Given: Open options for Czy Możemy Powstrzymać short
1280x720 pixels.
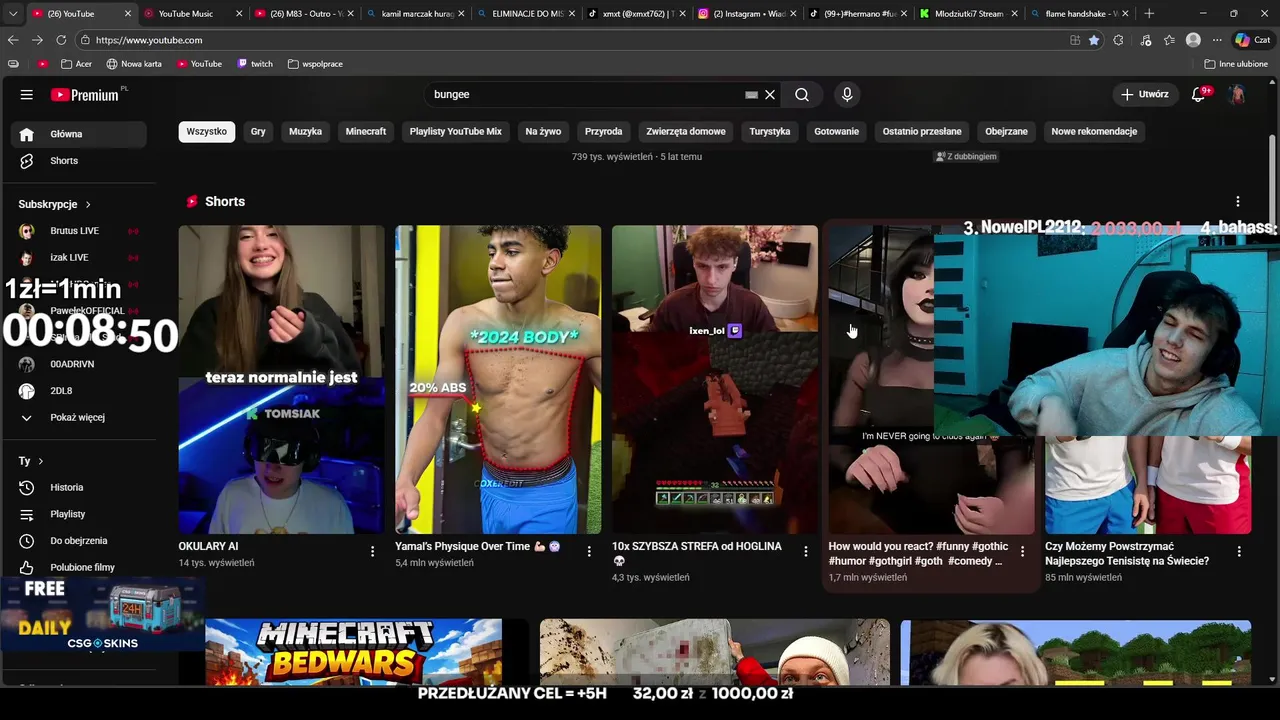Looking at the screenshot, I should pos(1239,551).
